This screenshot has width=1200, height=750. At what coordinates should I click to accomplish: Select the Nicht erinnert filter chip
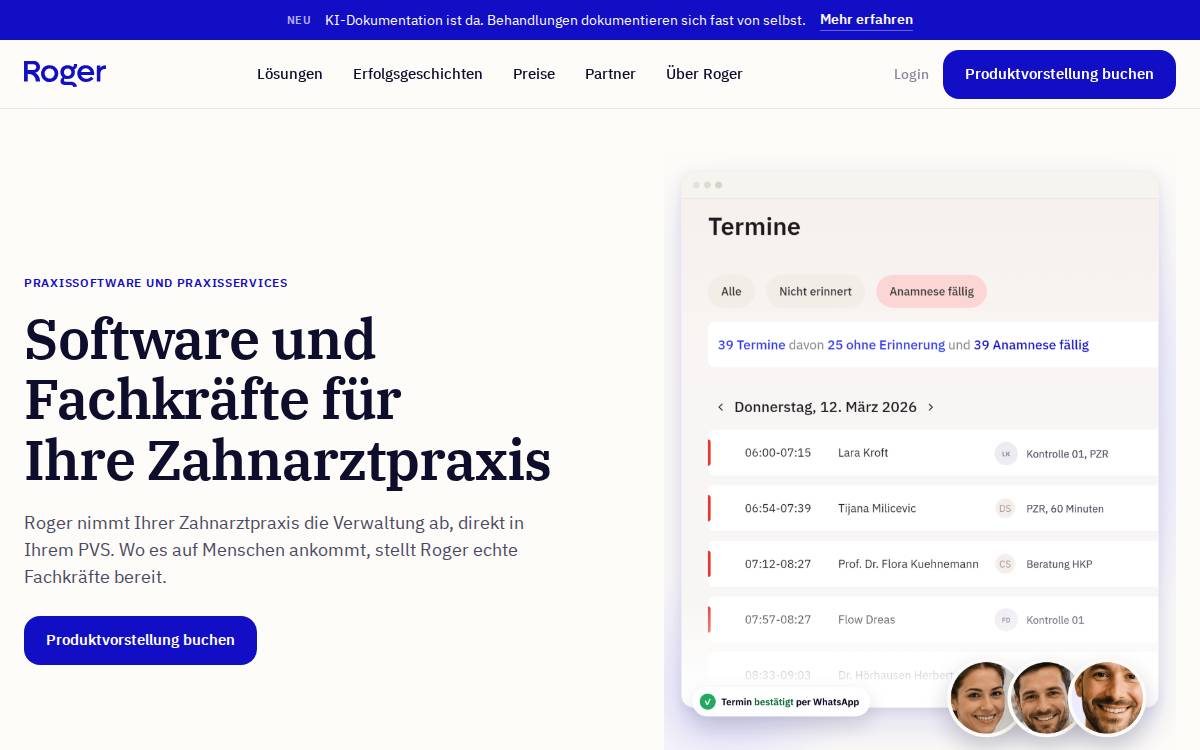coord(815,291)
